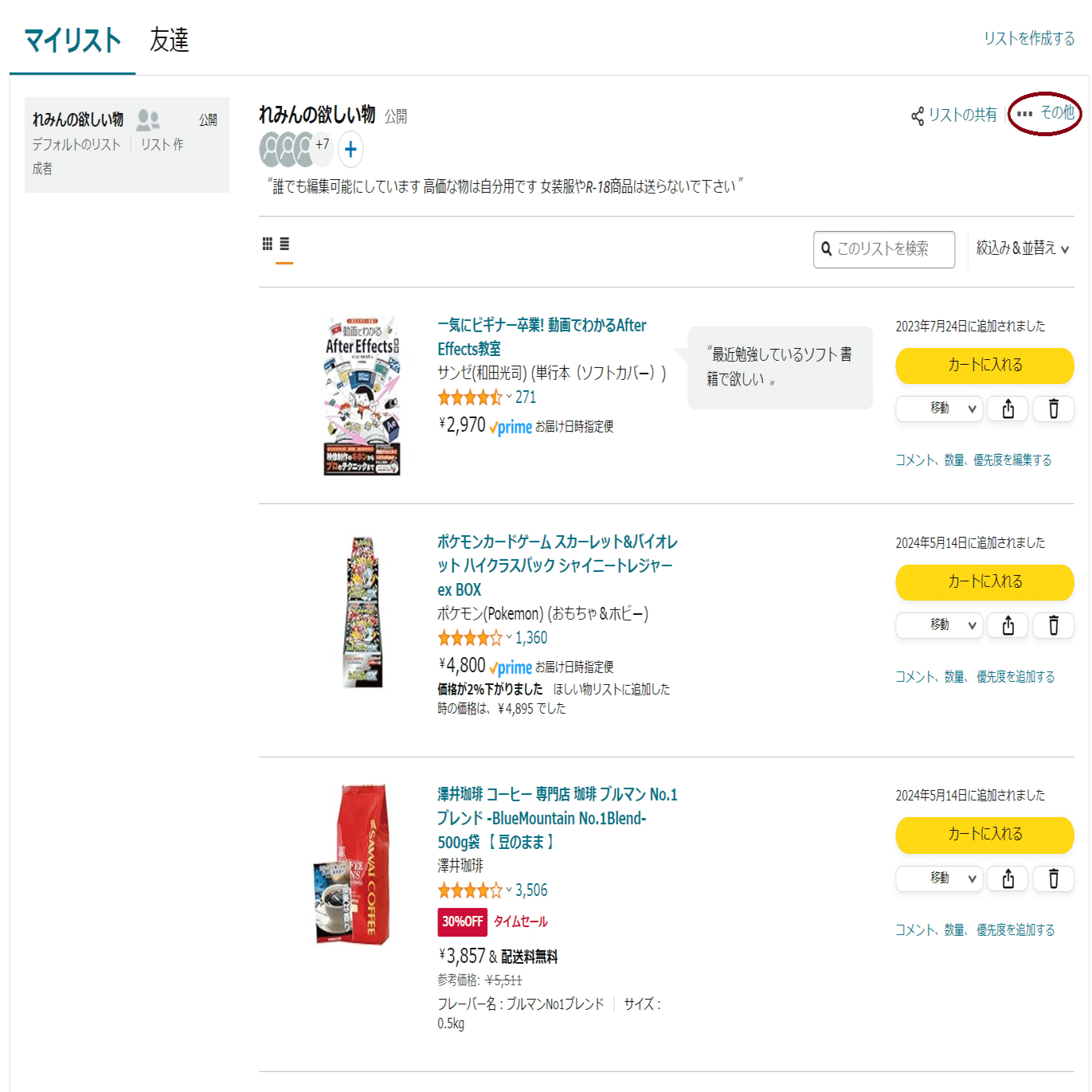The height and width of the screenshot is (1092, 1092).
Task: Delete the Pokemon card box from list
Action: pyautogui.click(x=1053, y=625)
